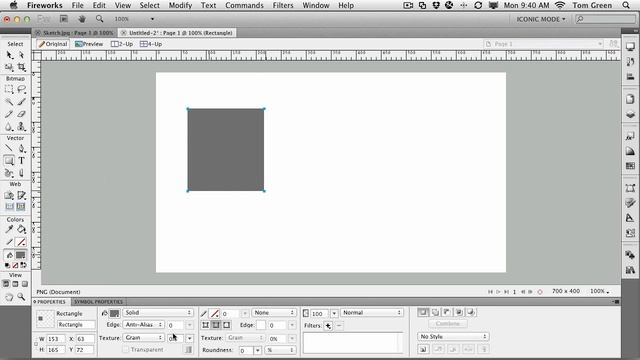The height and width of the screenshot is (360, 640).
Task: Select the Line tool
Action: (x=9, y=149)
